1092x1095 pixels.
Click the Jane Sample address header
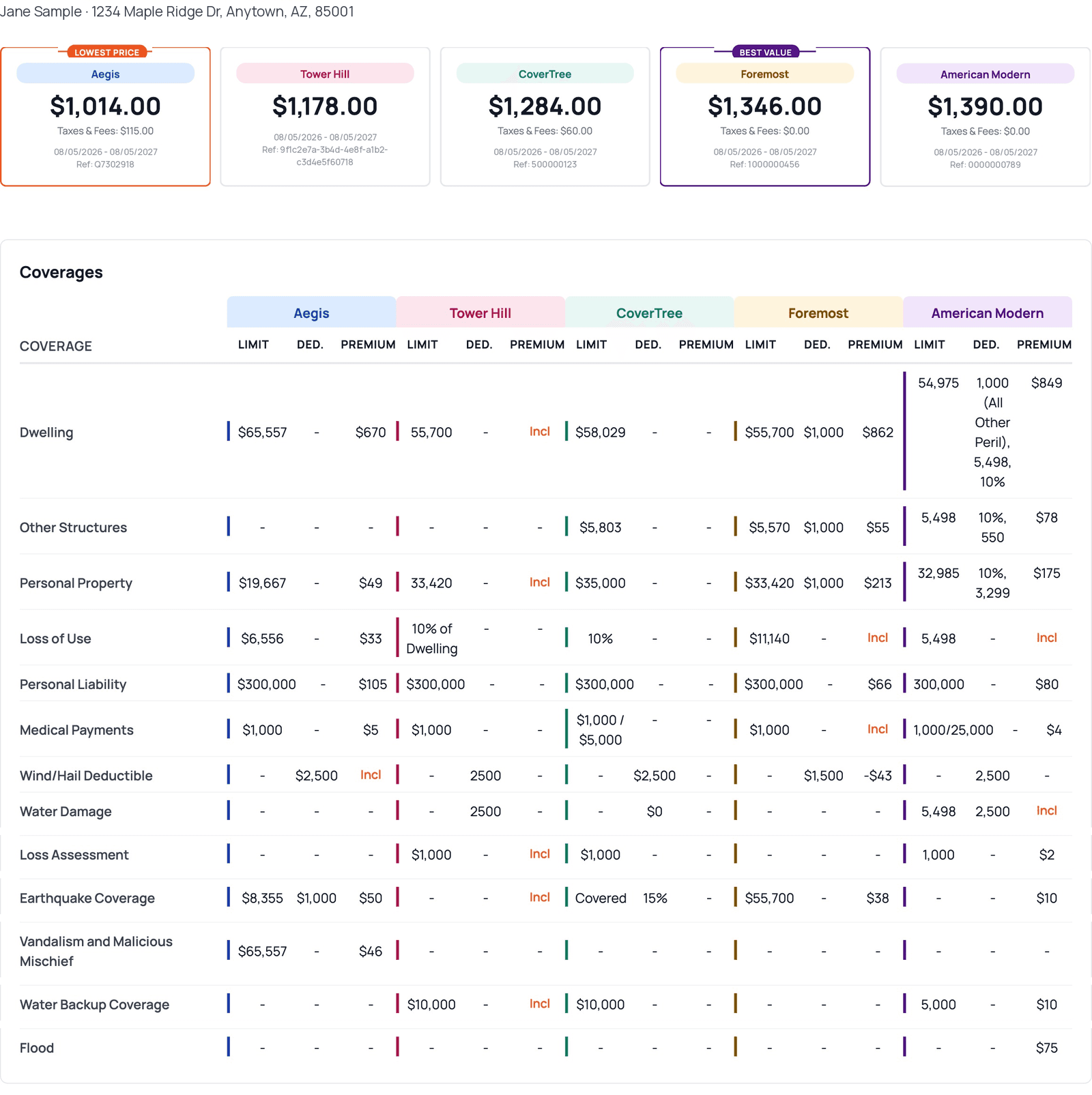click(177, 12)
